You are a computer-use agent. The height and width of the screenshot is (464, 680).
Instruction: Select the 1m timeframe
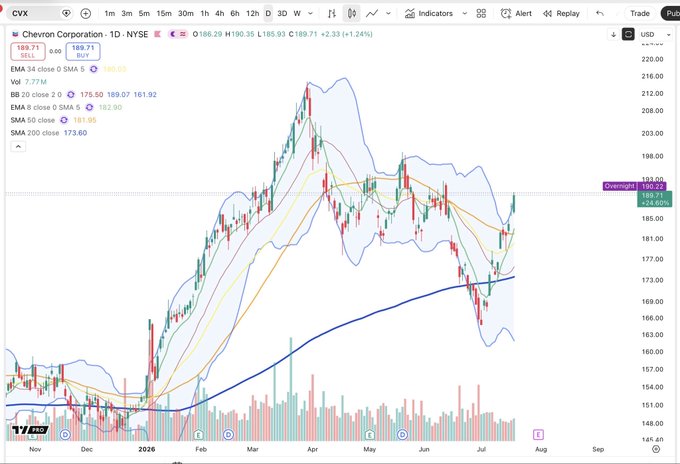[110, 13]
